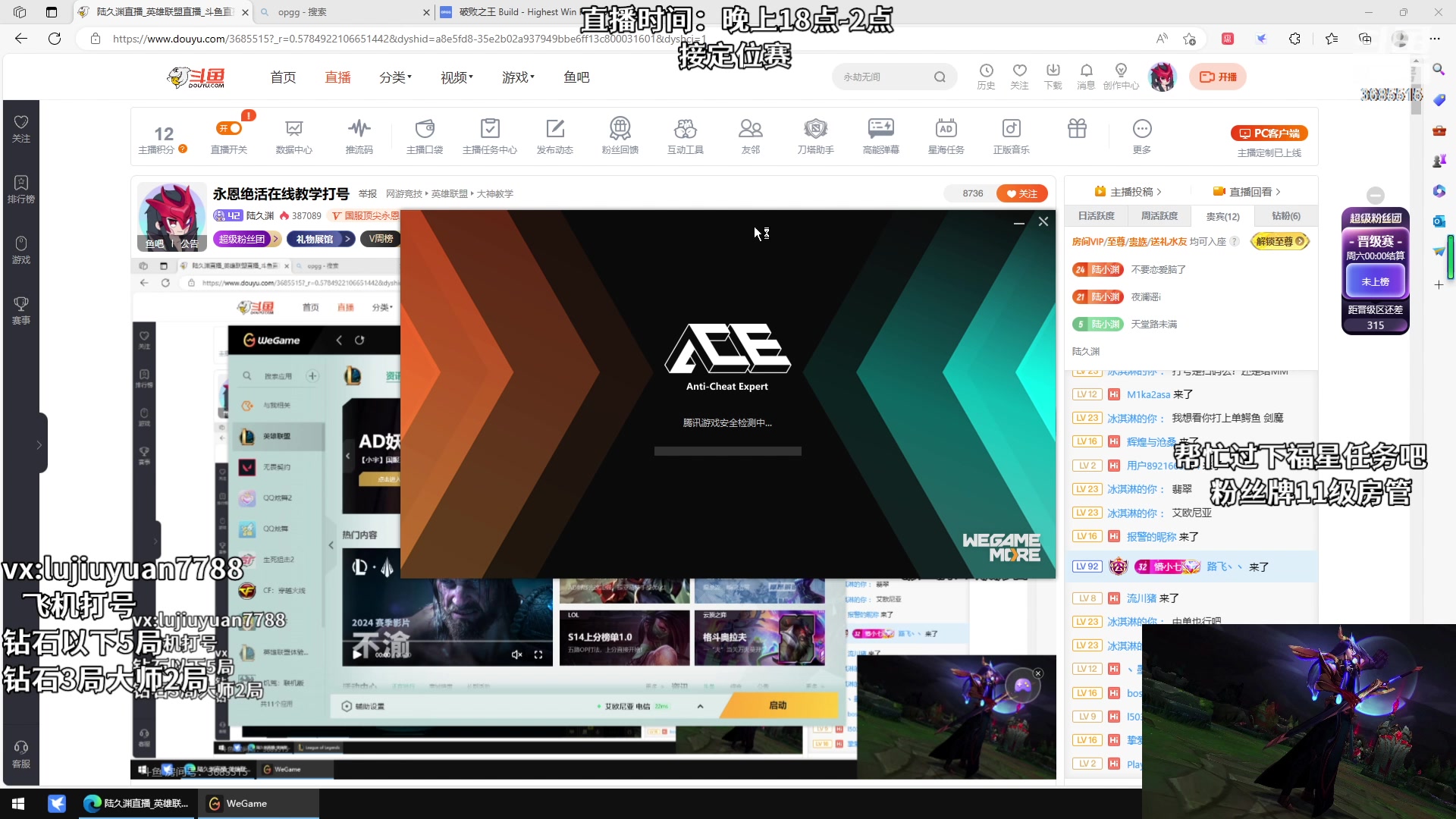Image resolution: width=1456 pixels, height=819 pixels.
Task: Open the 友邻 neighbors icon
Action: pos(751,136)
